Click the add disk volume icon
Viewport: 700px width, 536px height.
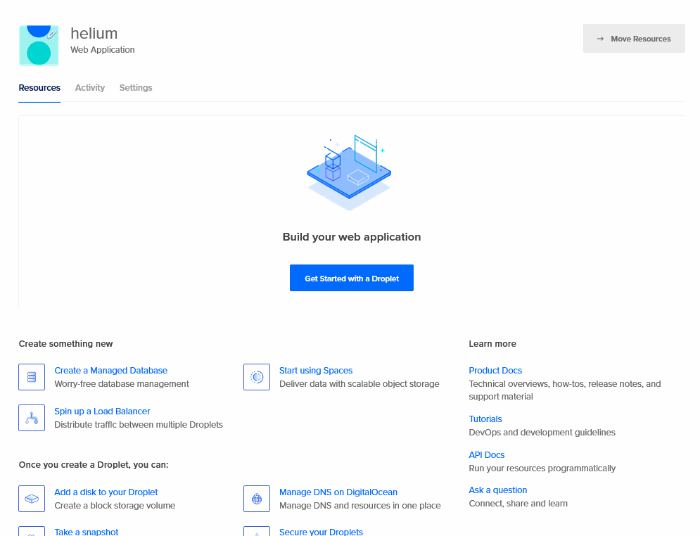pyautogui.click(x=32, y=498)
